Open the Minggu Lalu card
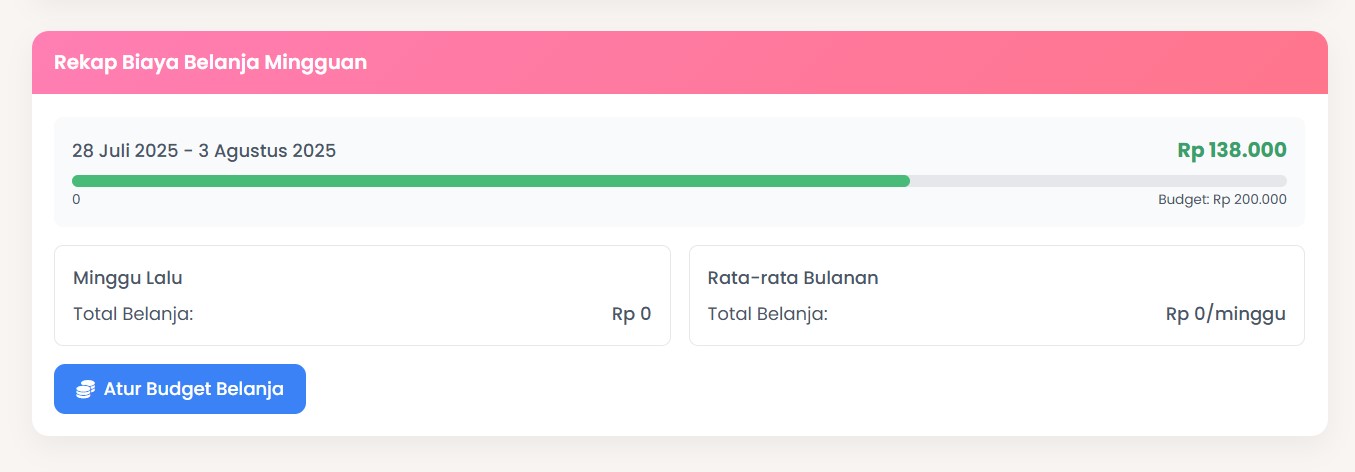Image resolution: width=1355 pixels, height=472 pixels. click(362, 296)
